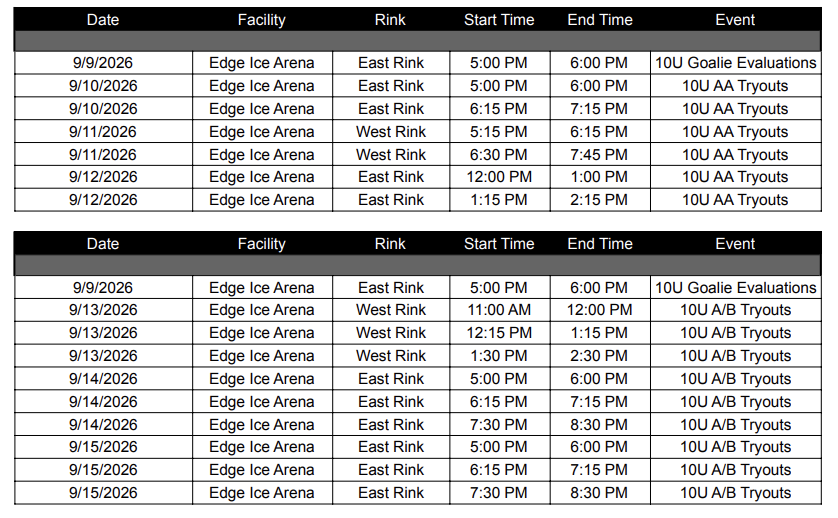Click the 11:00 AM start time cell
This screenshot has width=838, height=518.
tap(499, 310)
